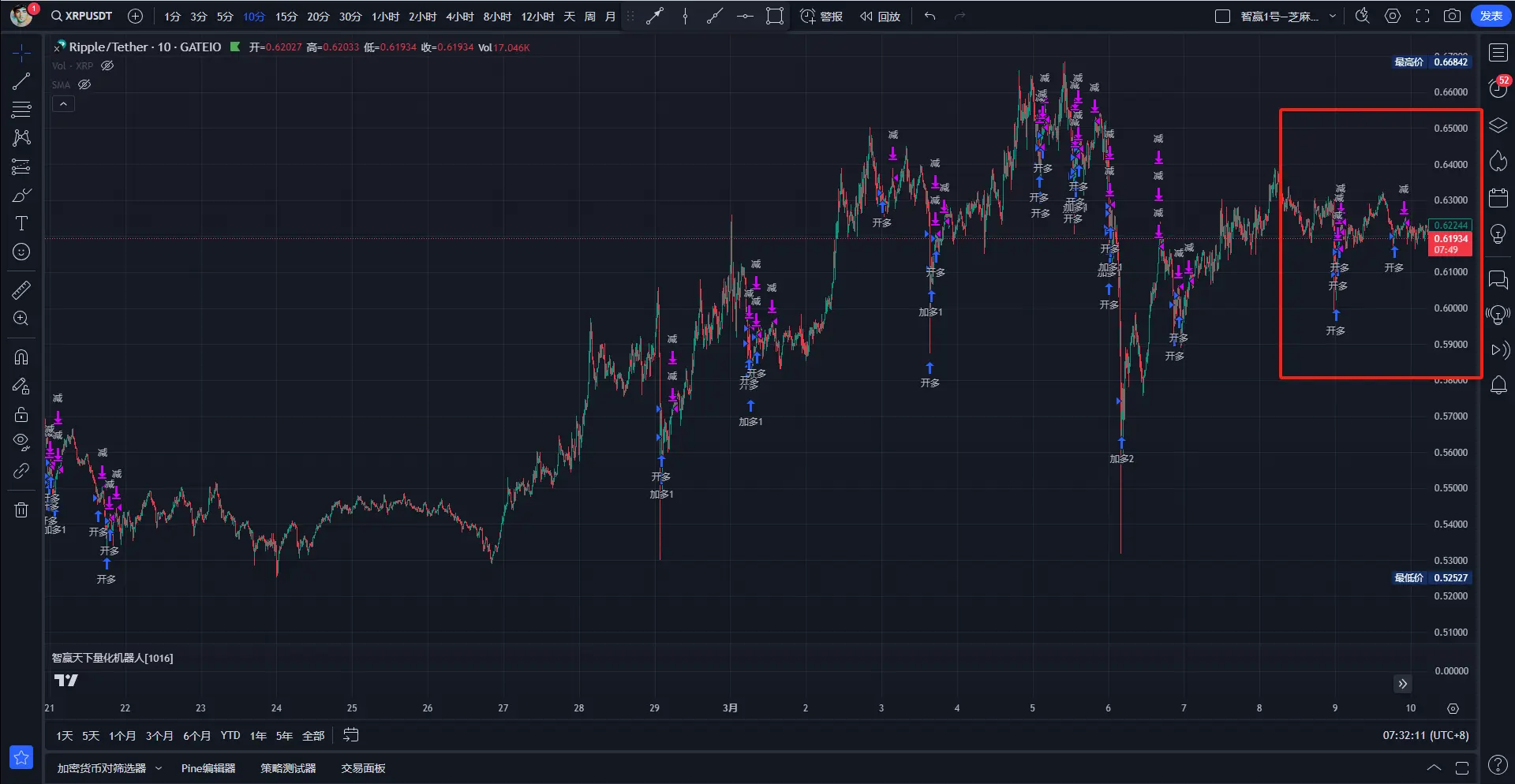Open the XRPUSDT symbol search

tap(82, 16)
